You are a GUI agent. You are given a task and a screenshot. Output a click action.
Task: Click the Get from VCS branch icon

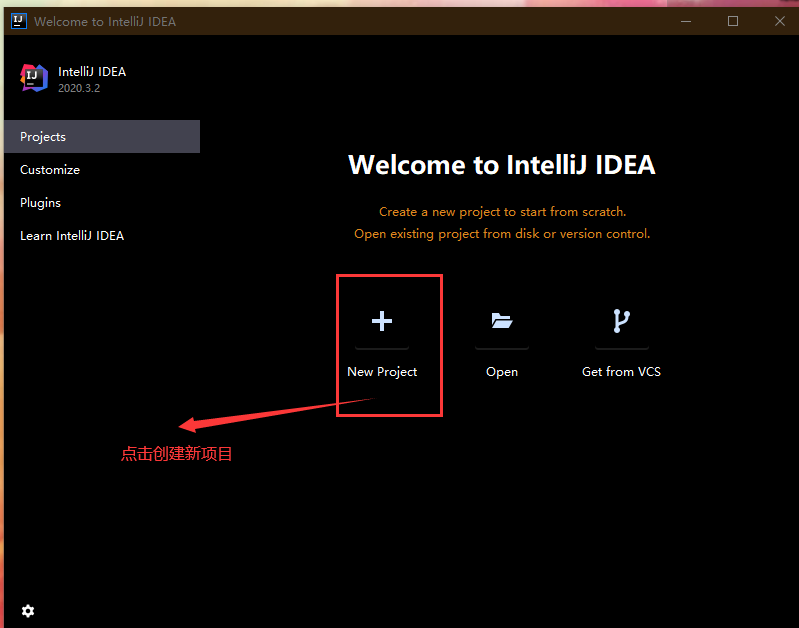coord(621,321)
